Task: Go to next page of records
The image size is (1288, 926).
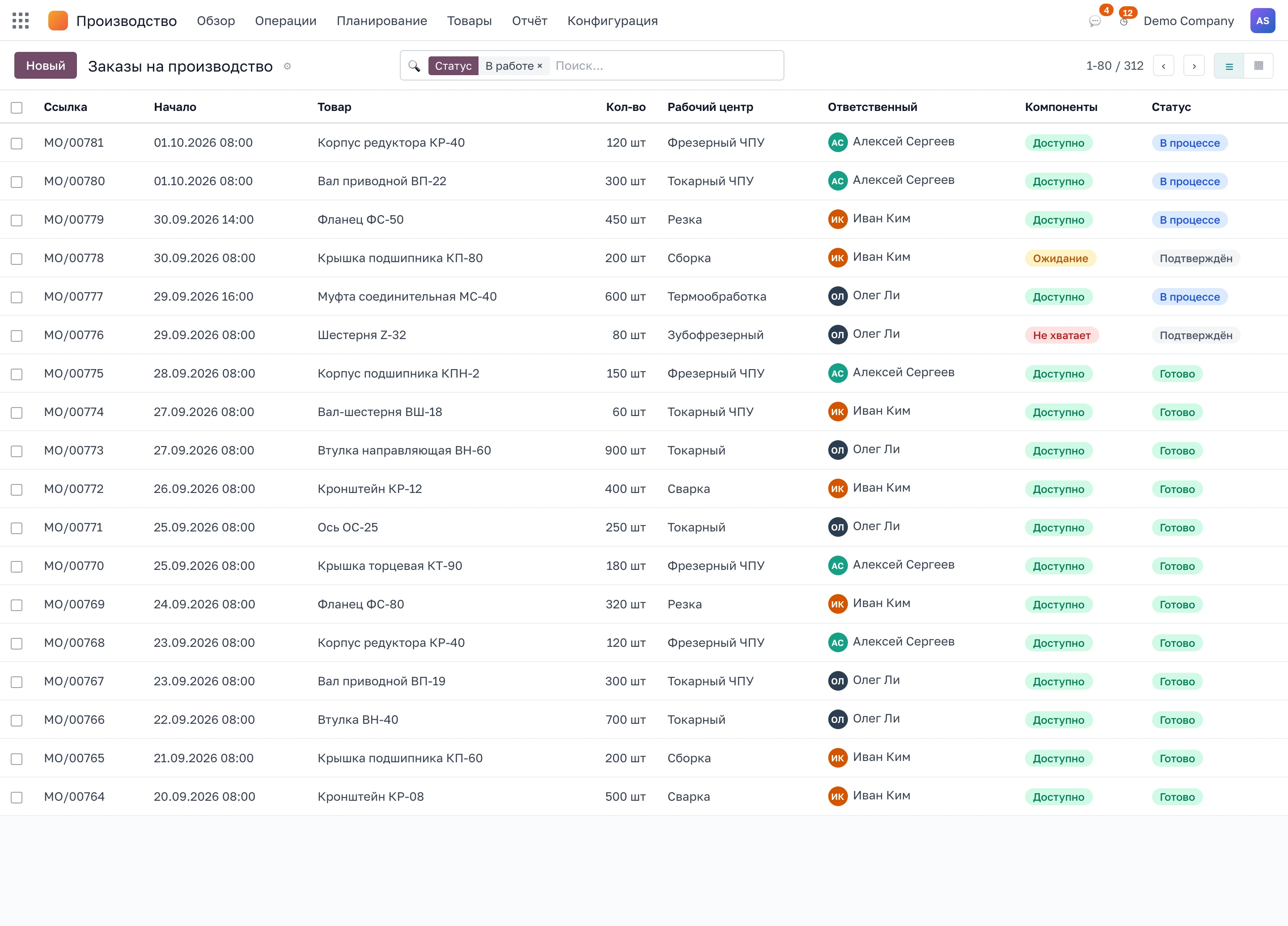Action: pyautogui.click(x=1194, y=66)
